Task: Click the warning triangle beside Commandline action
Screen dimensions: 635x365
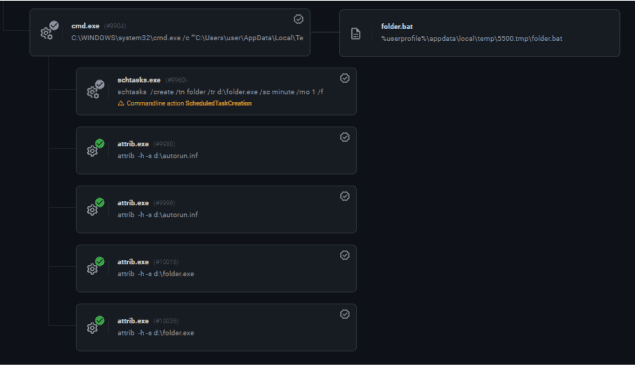Action: tap(121, 103)
